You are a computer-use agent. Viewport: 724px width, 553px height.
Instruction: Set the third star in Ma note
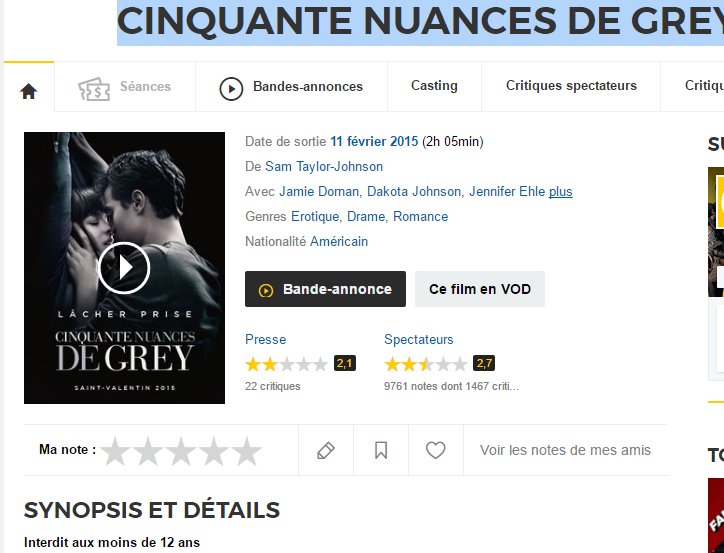181,451
